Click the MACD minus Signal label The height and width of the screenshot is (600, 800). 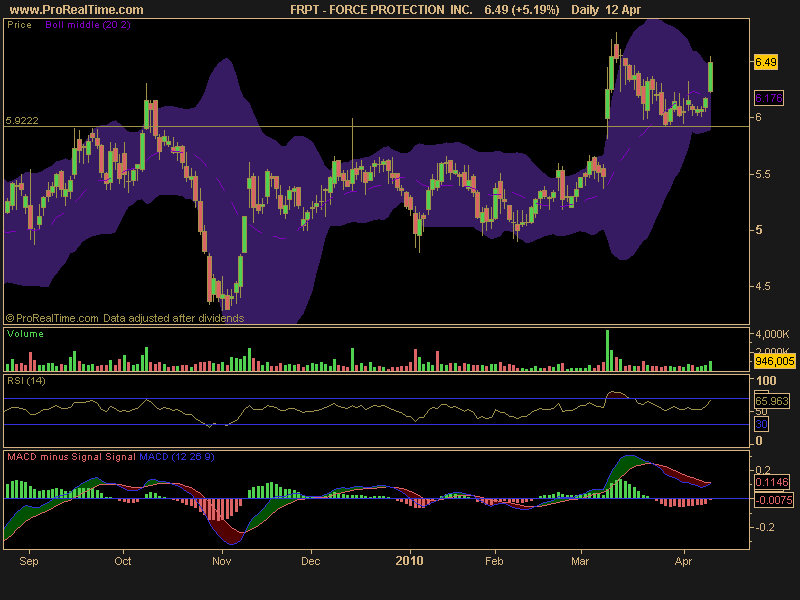click(x=55, y=457)
